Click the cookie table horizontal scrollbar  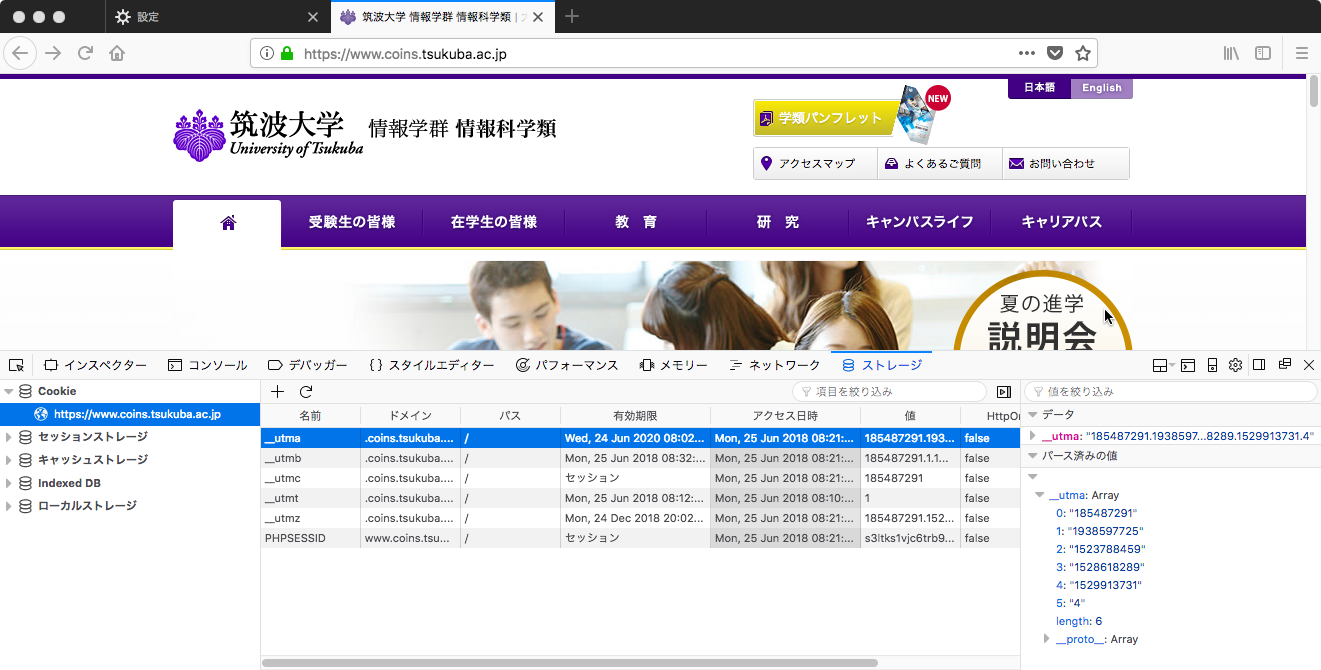pyautogui.click(x=569, y=663)
